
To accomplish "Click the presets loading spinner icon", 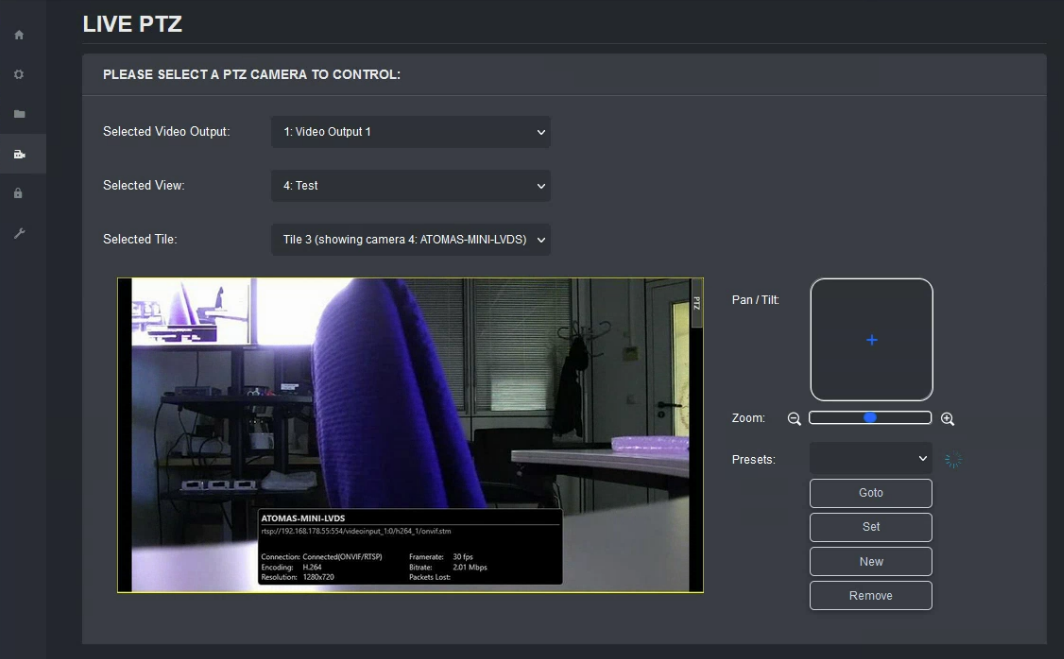I will pos(953,460).
